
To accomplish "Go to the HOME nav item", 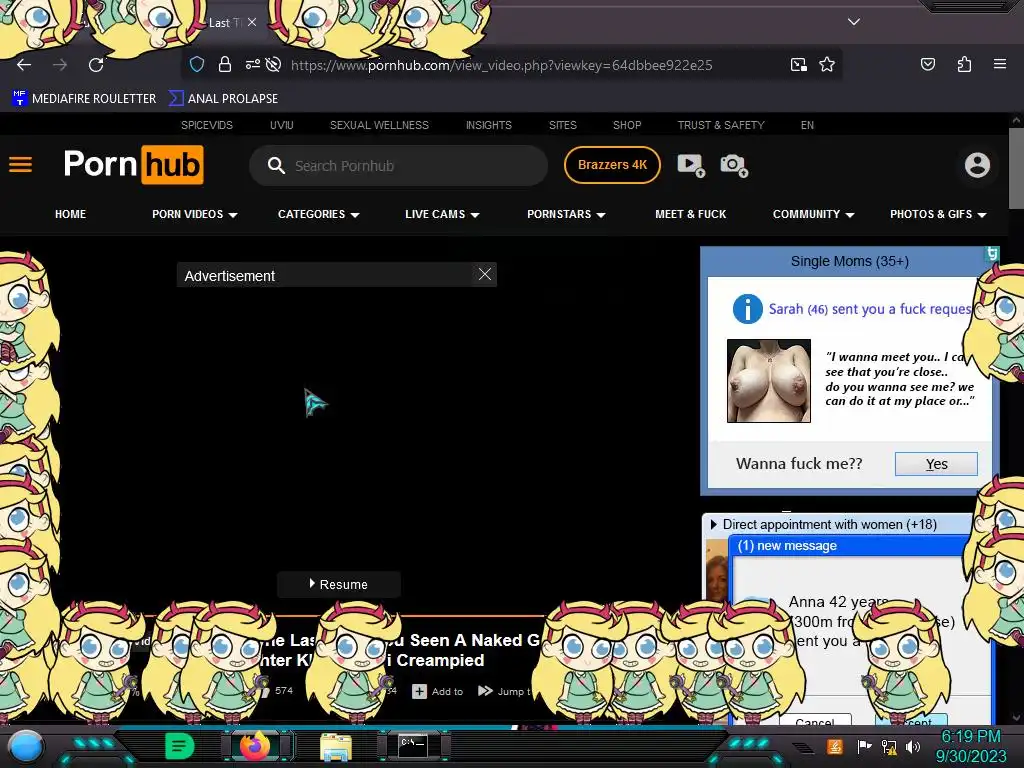I will pos(71,214).
